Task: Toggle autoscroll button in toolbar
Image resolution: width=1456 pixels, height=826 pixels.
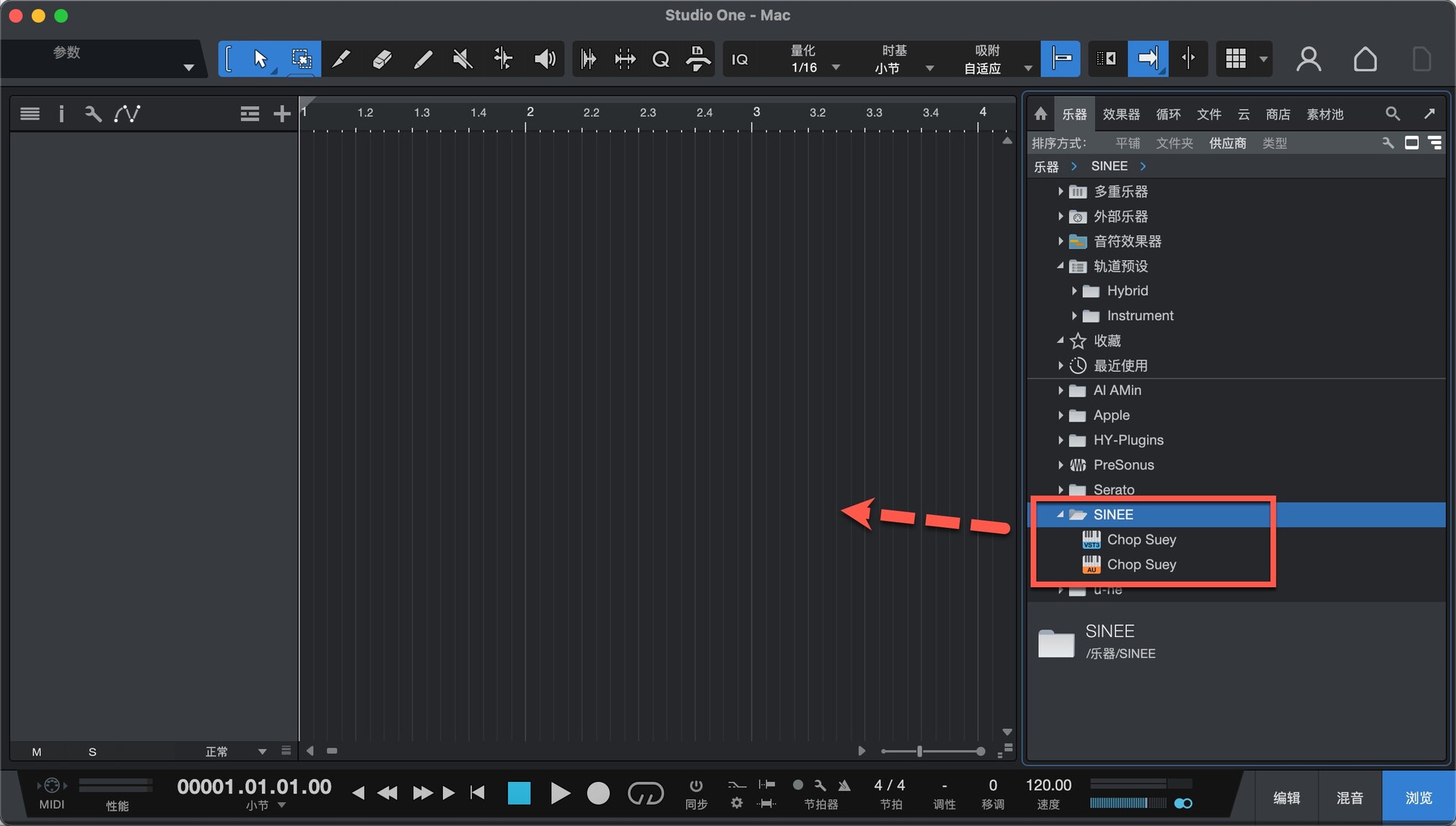Action: [x=1147, y=59]
